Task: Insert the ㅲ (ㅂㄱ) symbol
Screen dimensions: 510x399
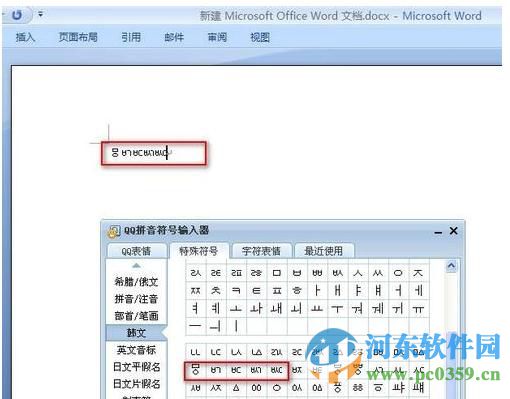Action: tap(216, 370)
